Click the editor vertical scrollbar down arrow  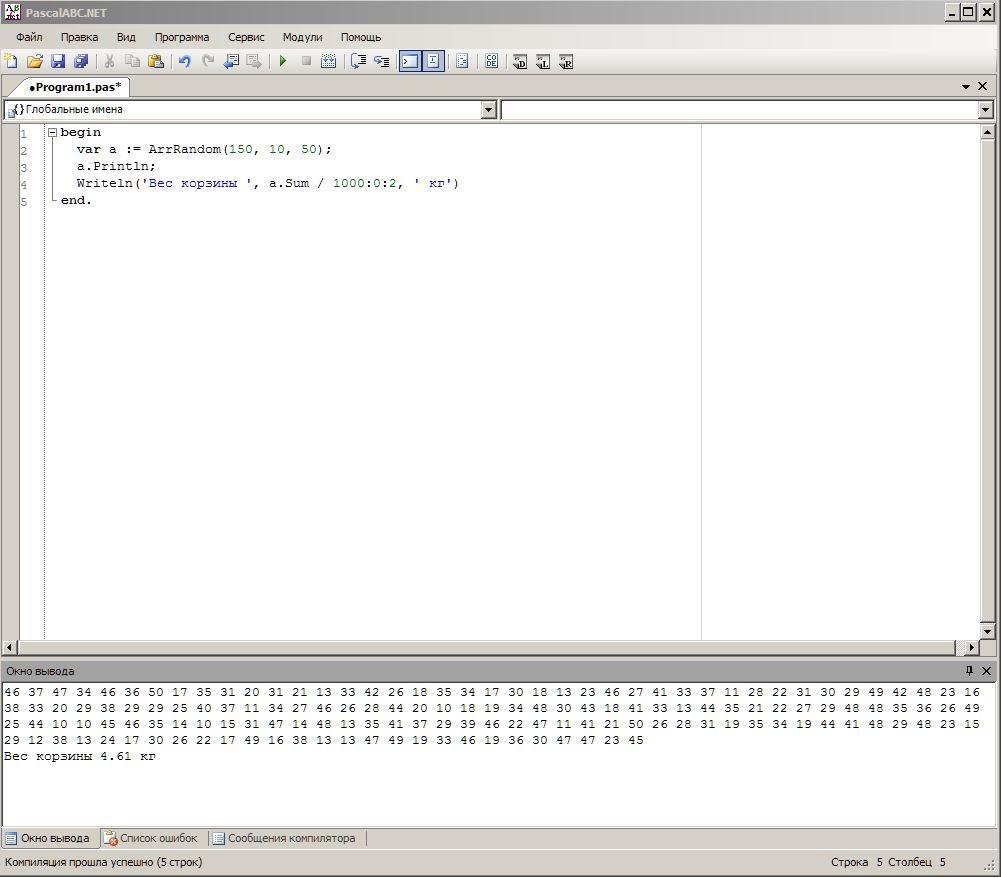(988, 631)
